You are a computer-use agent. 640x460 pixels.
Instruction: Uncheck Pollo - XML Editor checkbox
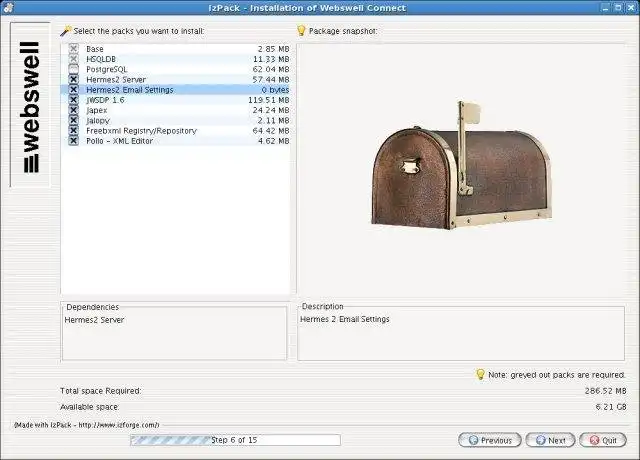[x=73, y=140]
